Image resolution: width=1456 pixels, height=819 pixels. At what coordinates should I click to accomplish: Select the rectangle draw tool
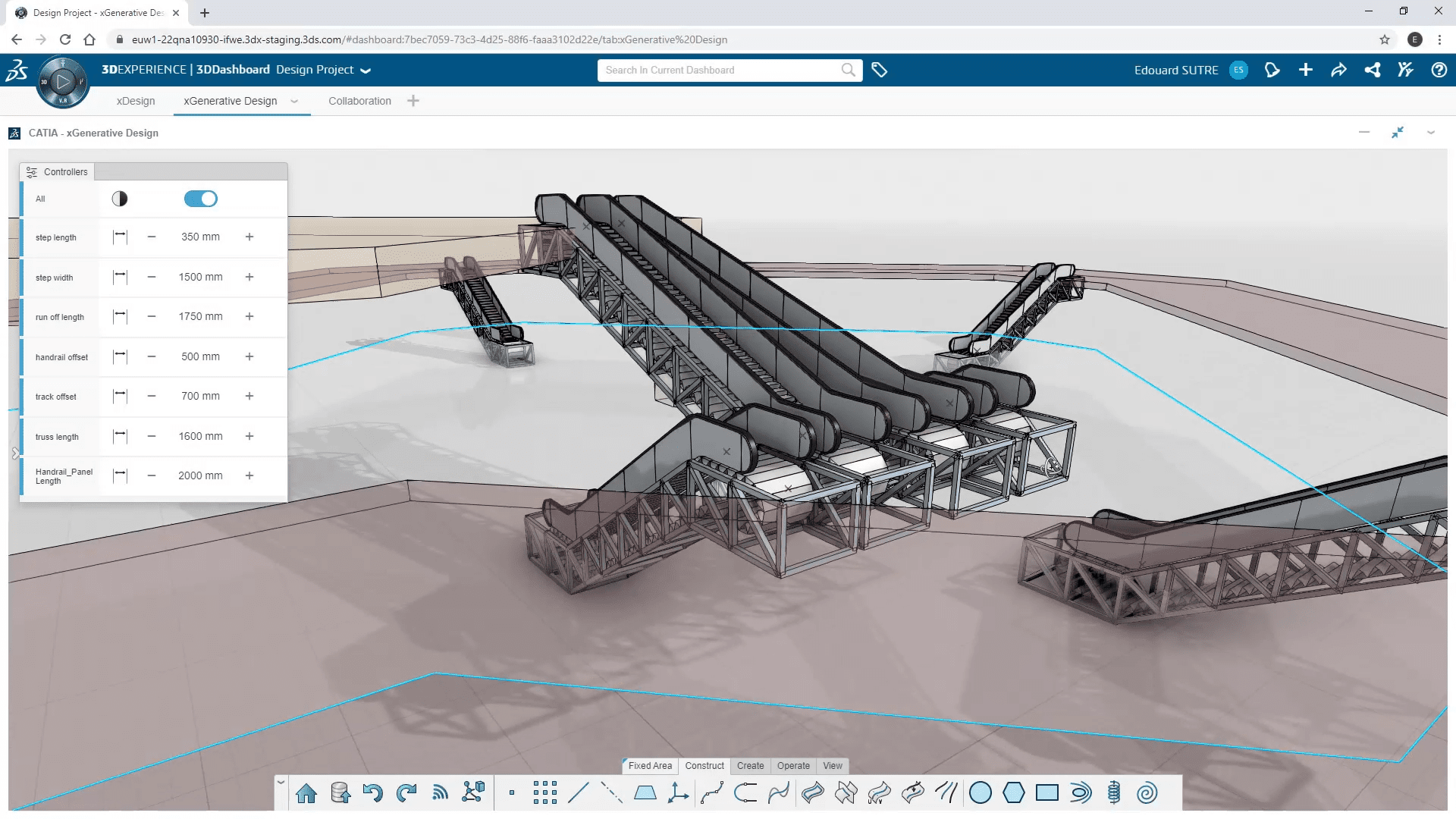tap(1046, 792)
